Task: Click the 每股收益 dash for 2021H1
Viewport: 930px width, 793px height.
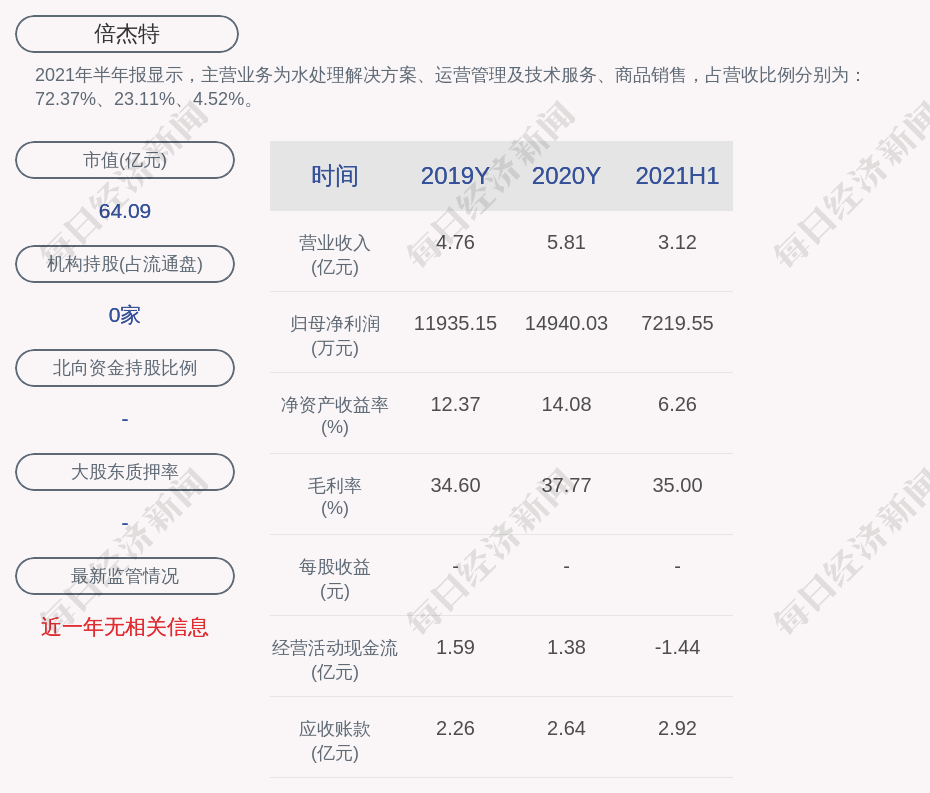Action: [677, 566]
